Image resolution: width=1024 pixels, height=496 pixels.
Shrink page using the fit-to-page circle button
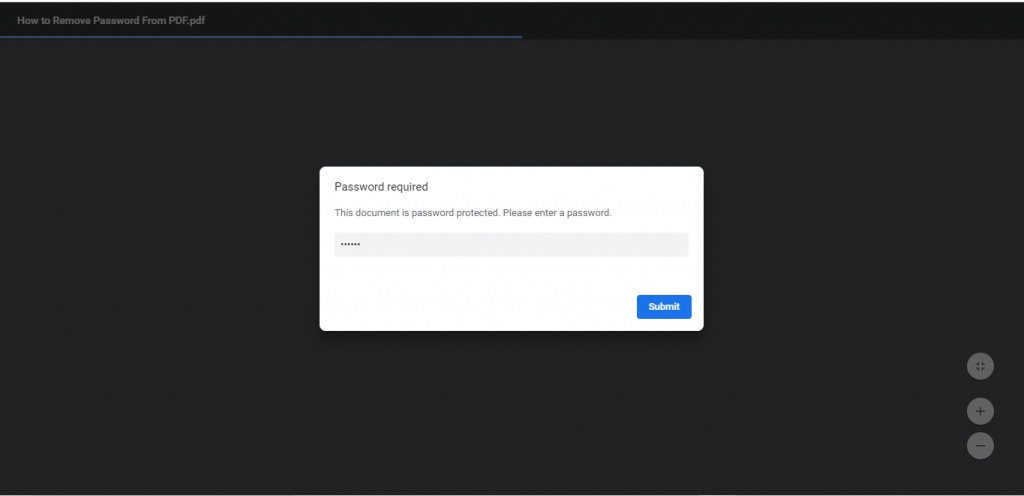[x=980, y=366]
